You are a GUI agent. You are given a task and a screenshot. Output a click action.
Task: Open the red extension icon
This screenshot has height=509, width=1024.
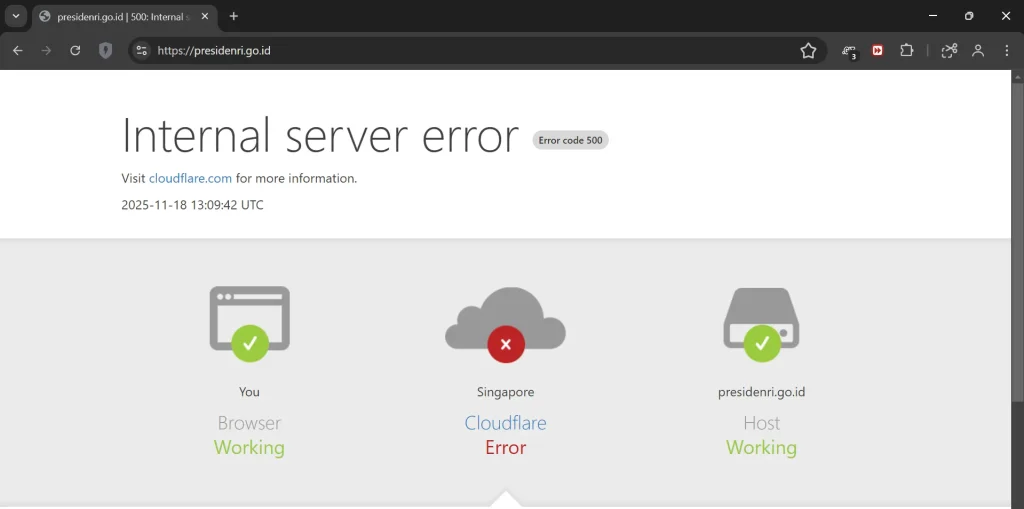(878, 50)
